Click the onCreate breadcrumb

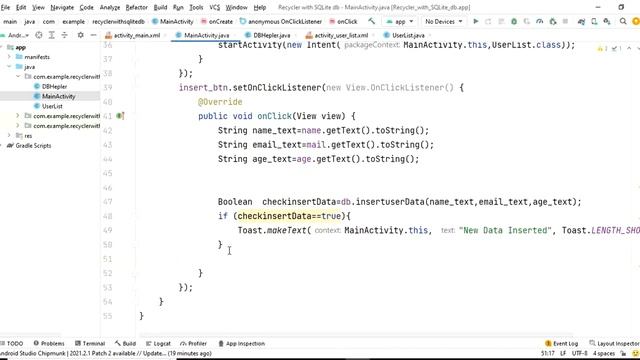(217, 21)
